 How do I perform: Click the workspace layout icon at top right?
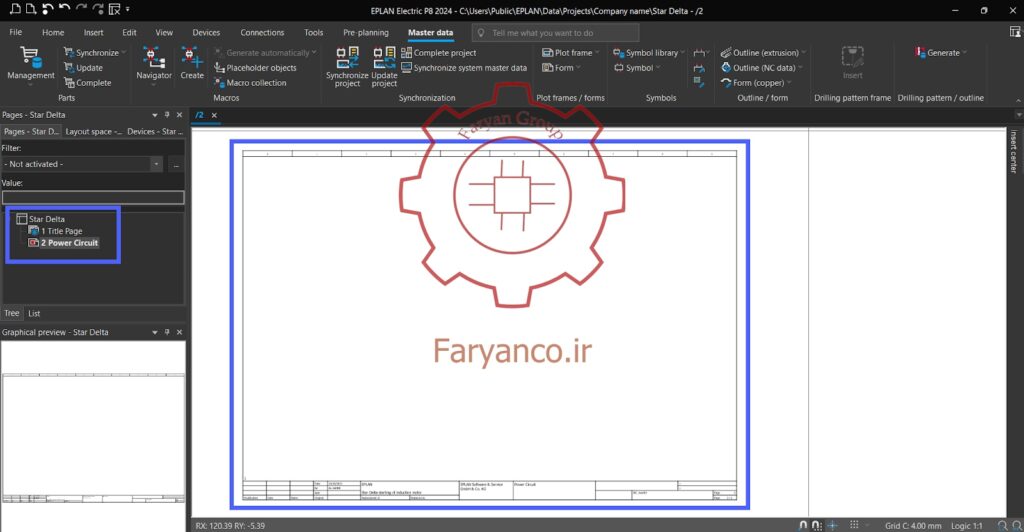tap(1016, 31)
